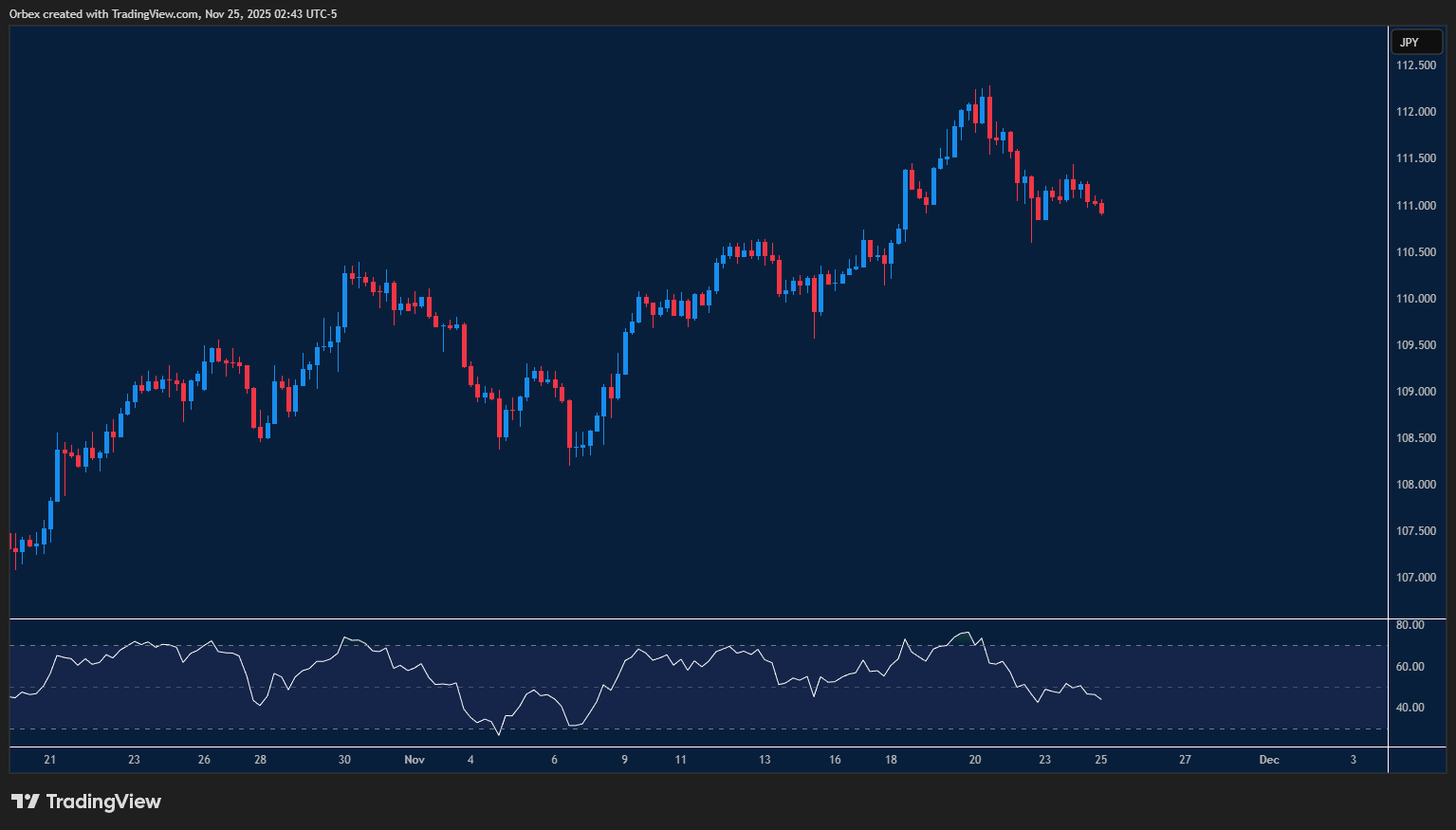This screenshot has width=1456, height=830.
Task: Click date 30 on the time axis
Action: [344, 760]
